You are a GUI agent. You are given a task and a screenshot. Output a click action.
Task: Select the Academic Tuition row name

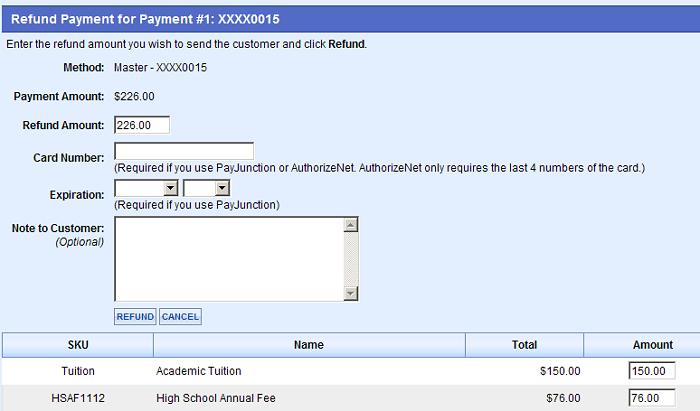coord(198,371)
